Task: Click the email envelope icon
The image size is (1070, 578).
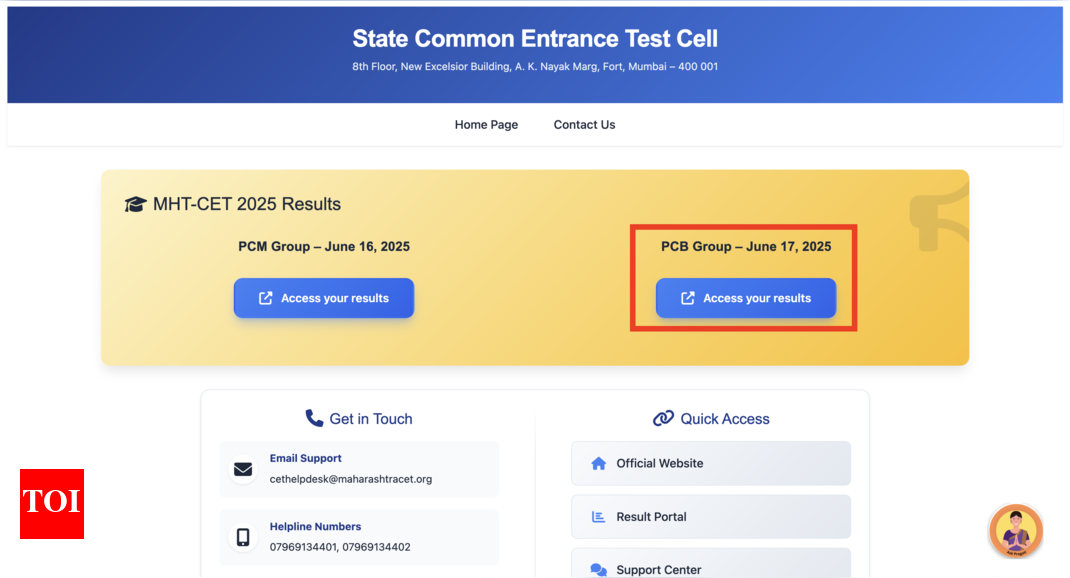Action: click(x=243, y=469)
